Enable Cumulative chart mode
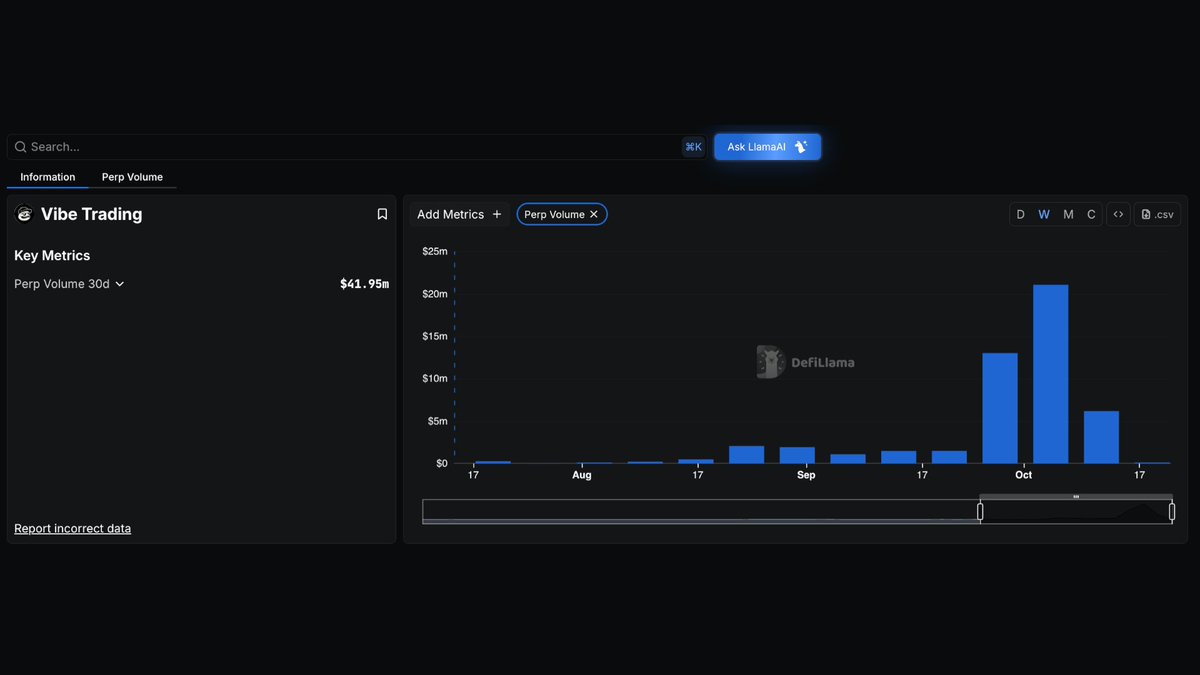Viewport: 1200px width, 675px height. (1091, 213)
